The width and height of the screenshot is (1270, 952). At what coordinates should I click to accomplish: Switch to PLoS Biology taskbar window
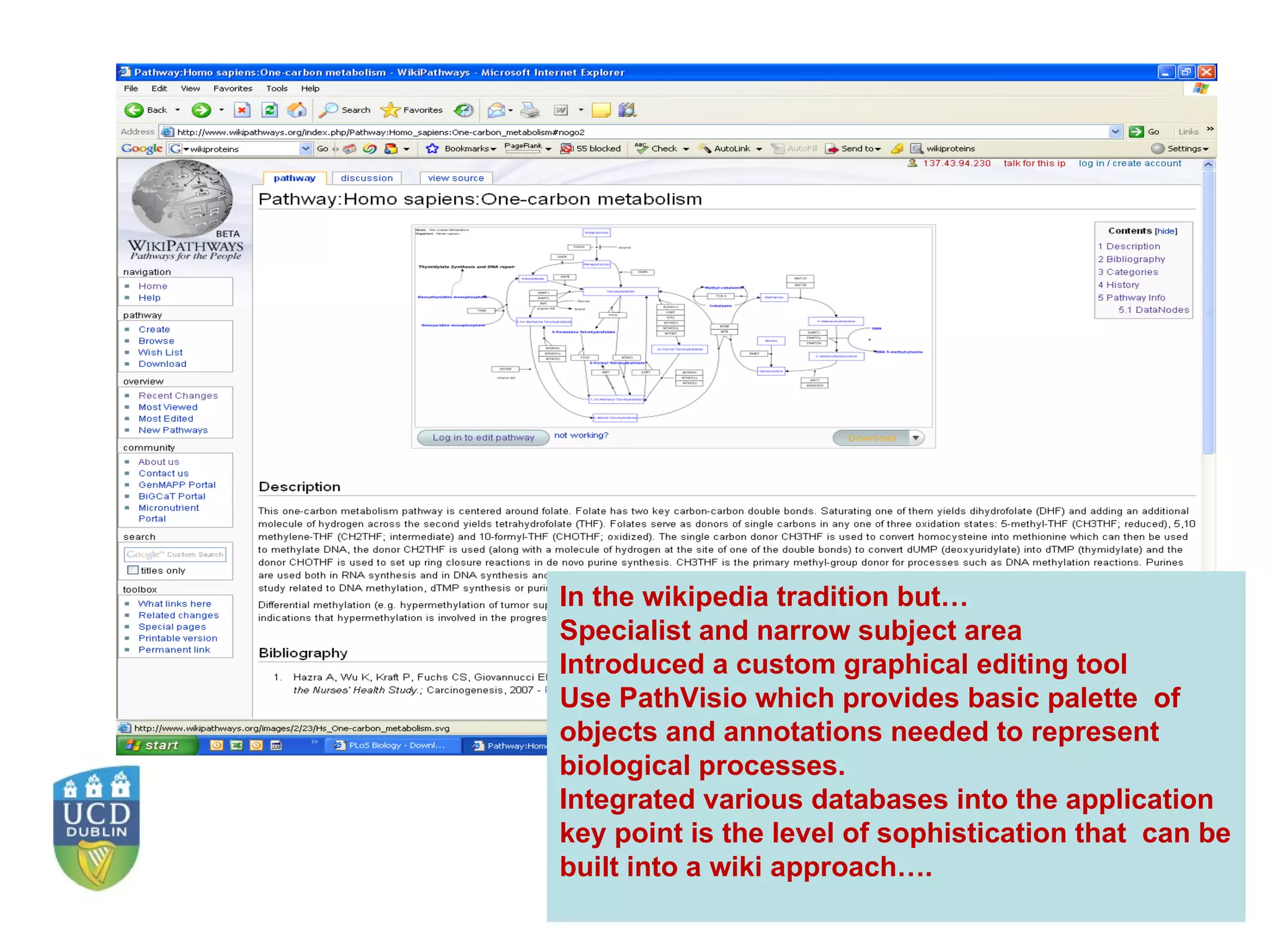click(x=392, y=745)
